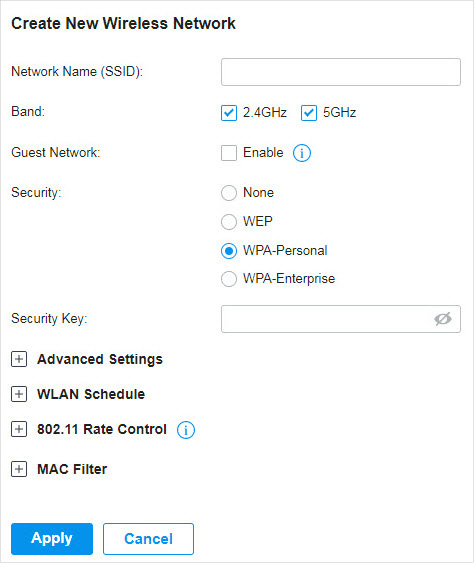Select WEP security radio button
Image resolution: width=474 pixels, height=563 pixels.
(x=229, y=222)
